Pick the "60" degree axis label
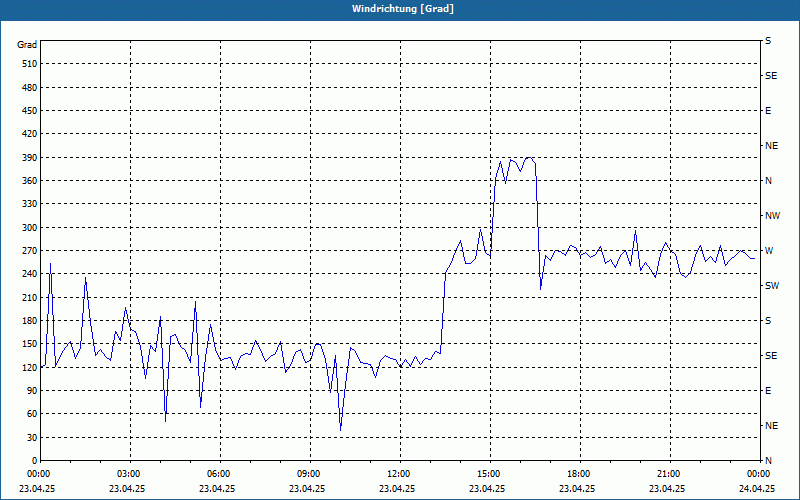 click(x=32, y=414)
